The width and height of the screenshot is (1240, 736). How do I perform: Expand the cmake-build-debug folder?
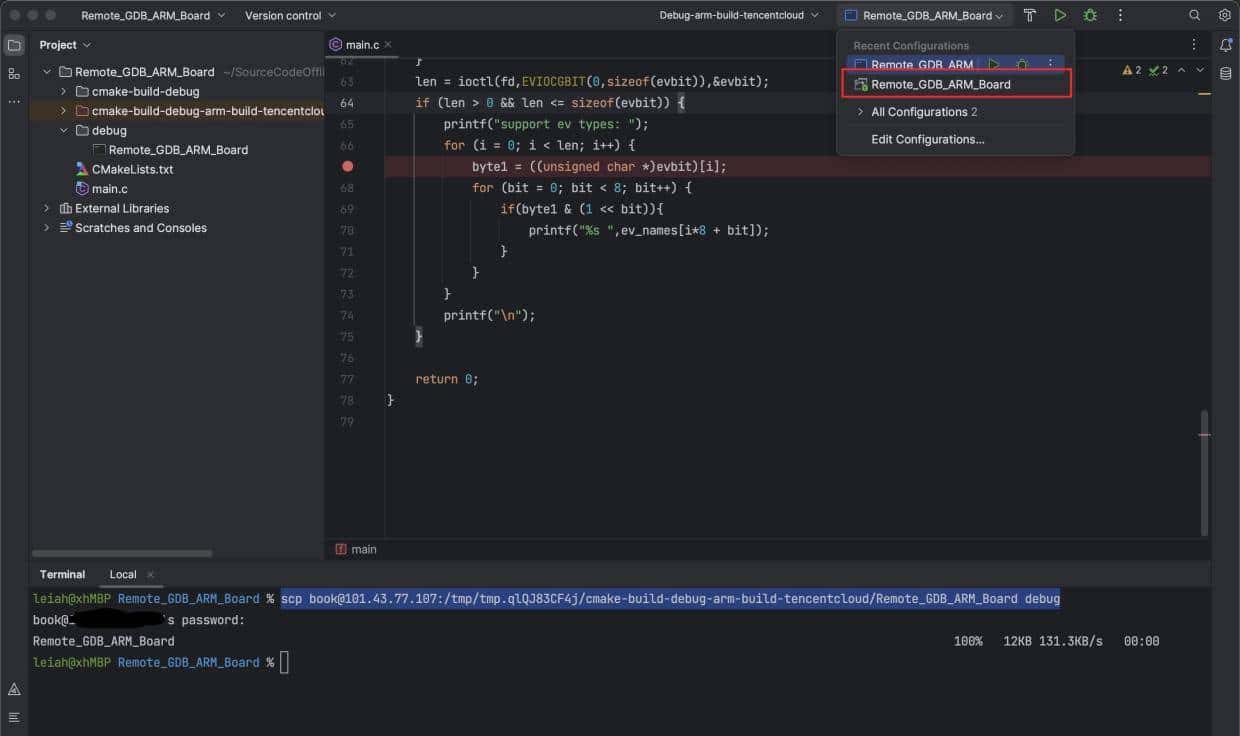click(64, 91)
